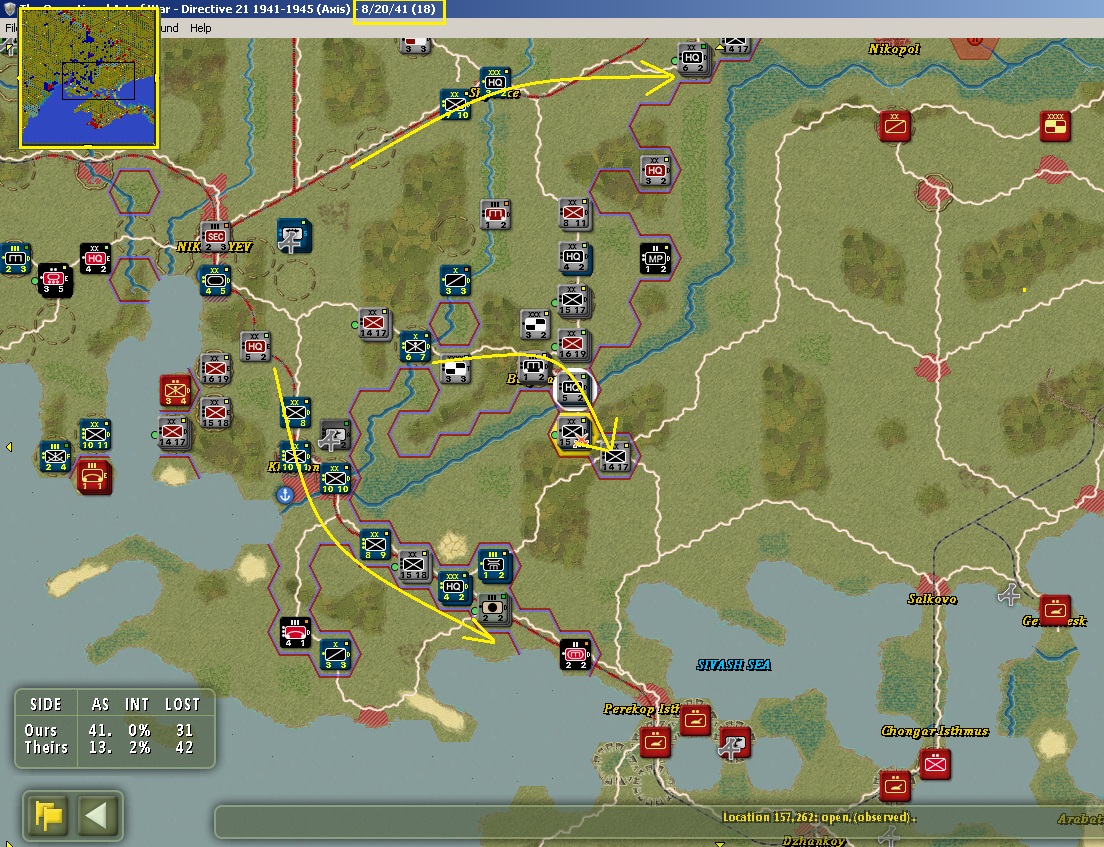Select the gray artillery unit with red symbol 1 2
The image size is (1104, 847).
coord(496,214)
